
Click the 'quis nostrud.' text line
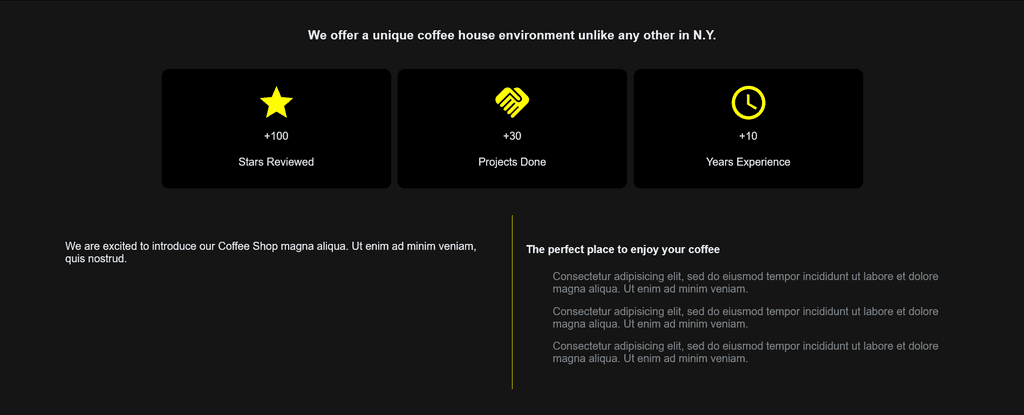click(x=95, y=259)
